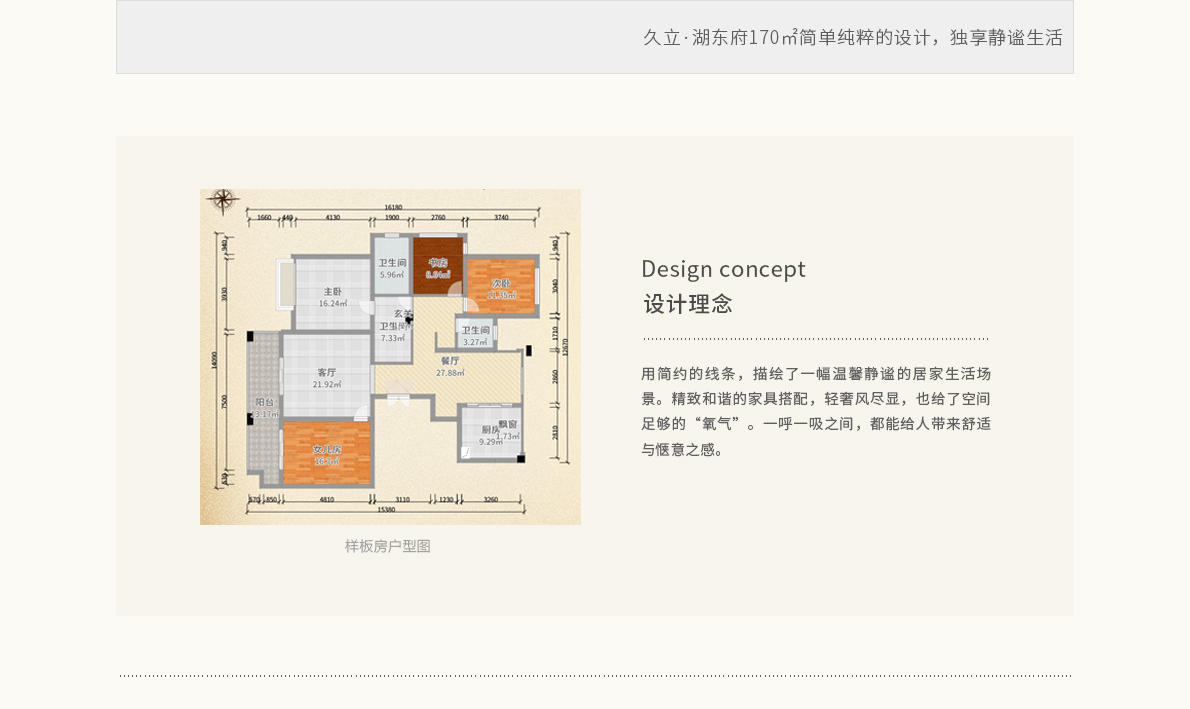Click the 7.33㎡ bathroom below 玄关

pos(393,332)
